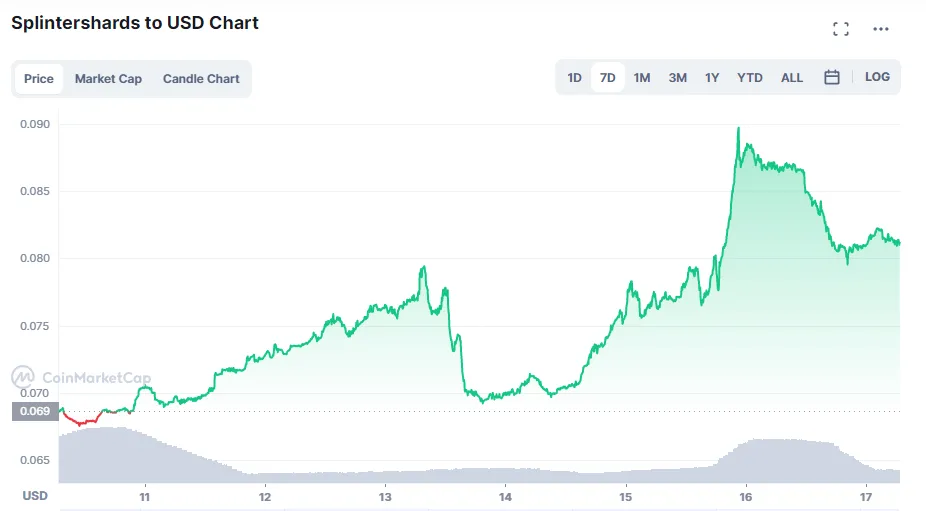926x511 pixels.
Task: Select the 1D time range
Action: 574,77
